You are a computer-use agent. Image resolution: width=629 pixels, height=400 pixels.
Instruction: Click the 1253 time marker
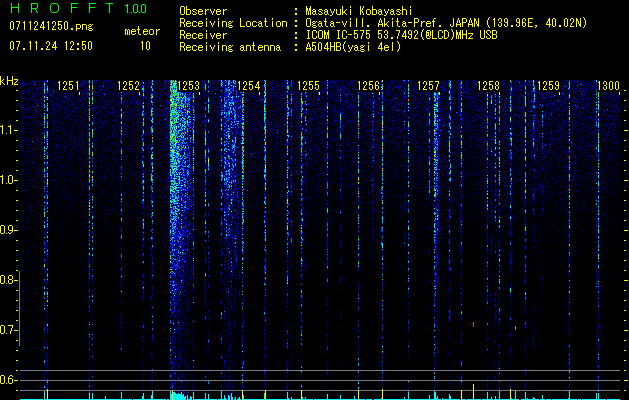(x=188, y=86)
